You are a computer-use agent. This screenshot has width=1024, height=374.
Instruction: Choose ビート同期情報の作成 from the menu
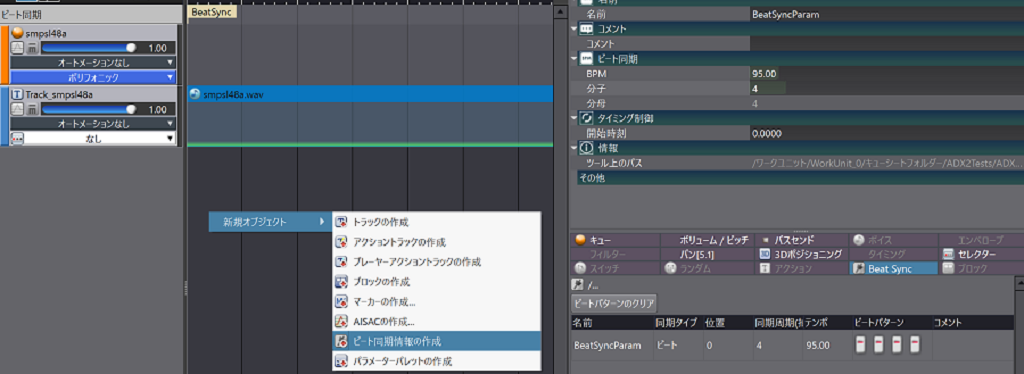point(436,341)
